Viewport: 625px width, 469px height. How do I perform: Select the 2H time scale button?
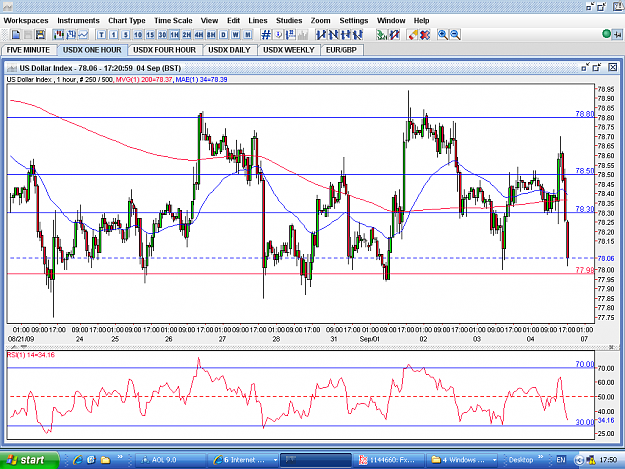coord(187,35)
